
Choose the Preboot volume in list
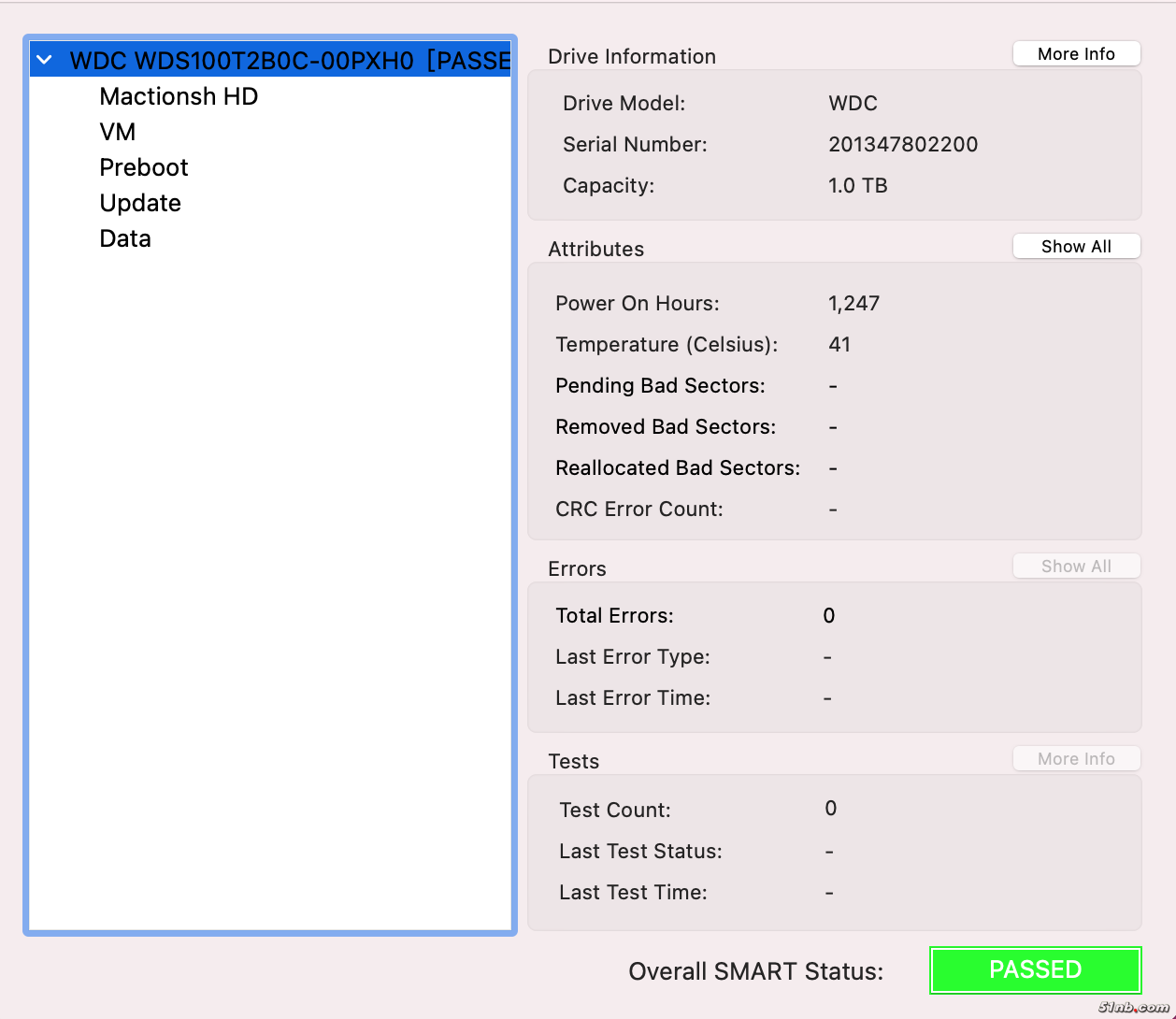click(144, 167)
